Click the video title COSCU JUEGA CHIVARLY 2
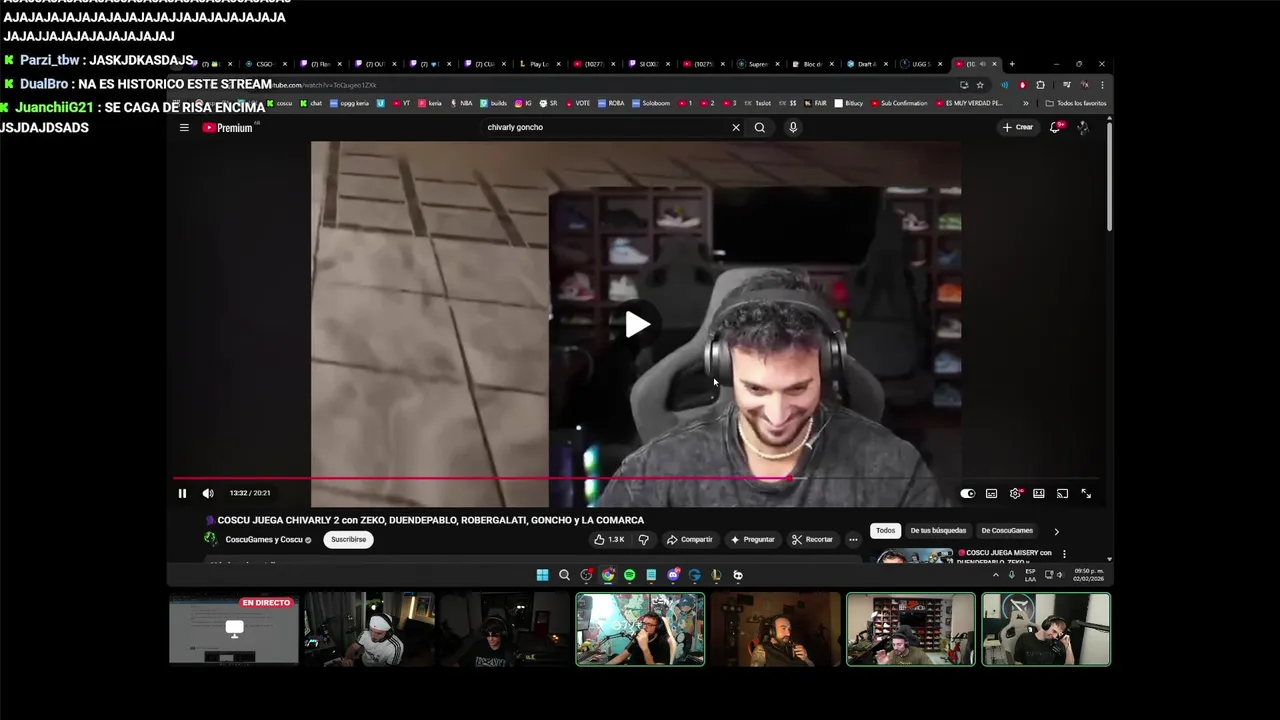The width and height of the screenshot is (1280, 720). [x=431, y=520]
